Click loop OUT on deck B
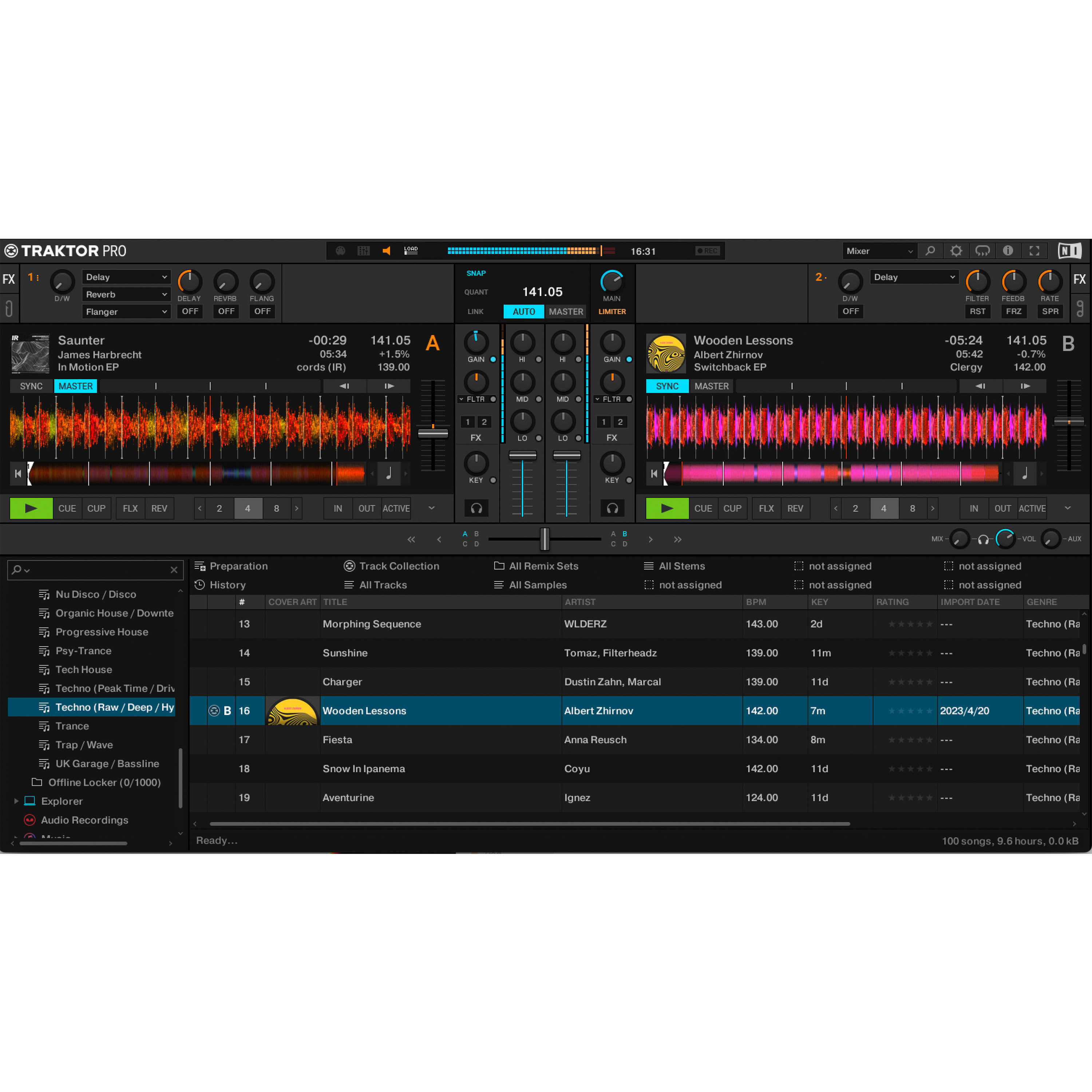Image resolution: width=1092 pixels, height=1092 pixels. pos(1003,508)
